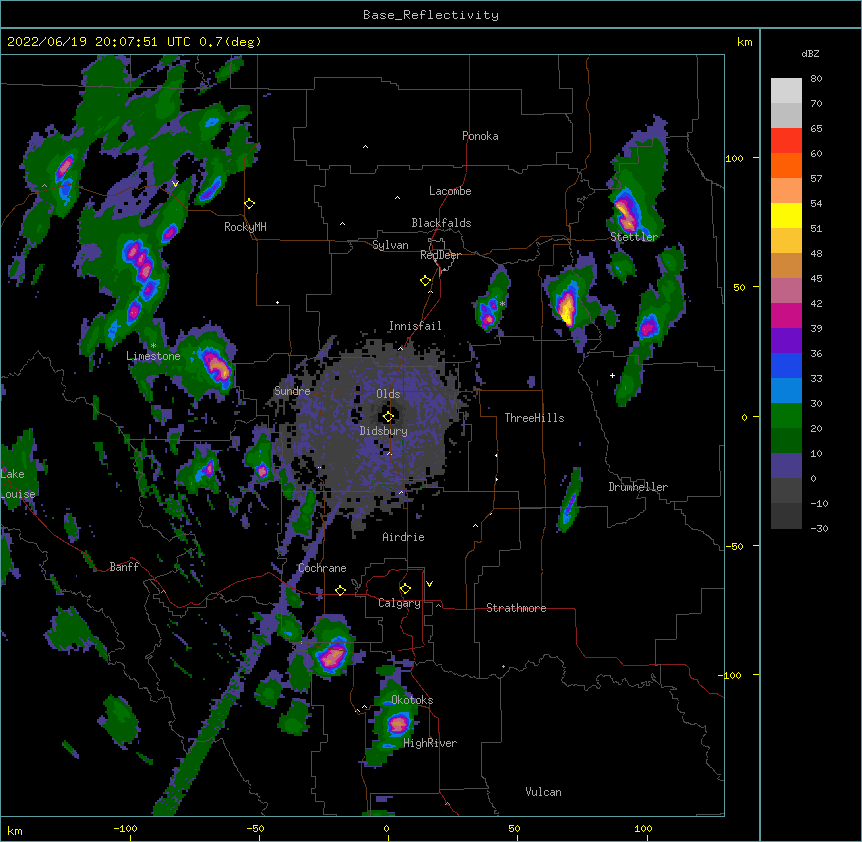Click the light gray 70-80 dBZ legend swatch

786,90
